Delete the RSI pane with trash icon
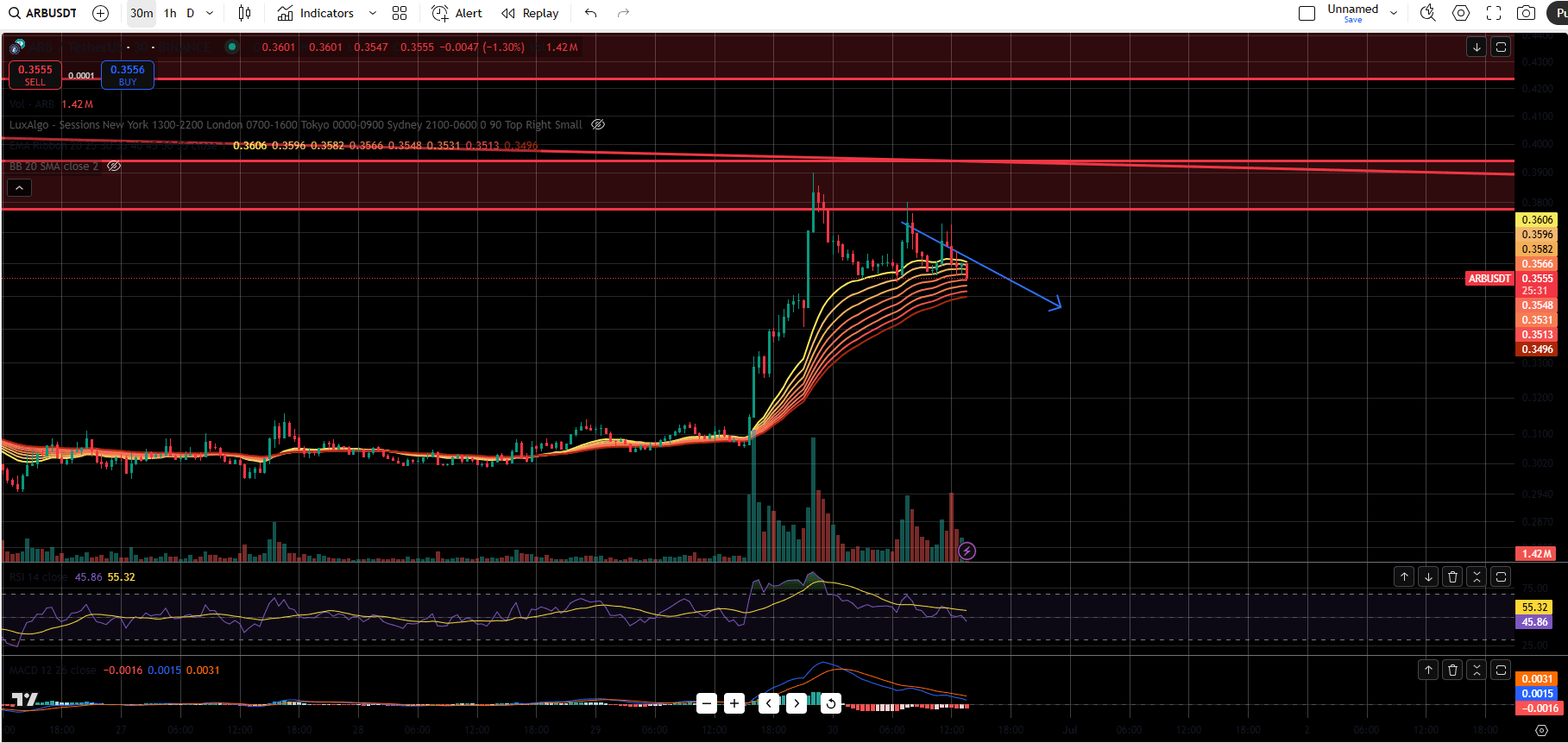 click(1452, 576)
